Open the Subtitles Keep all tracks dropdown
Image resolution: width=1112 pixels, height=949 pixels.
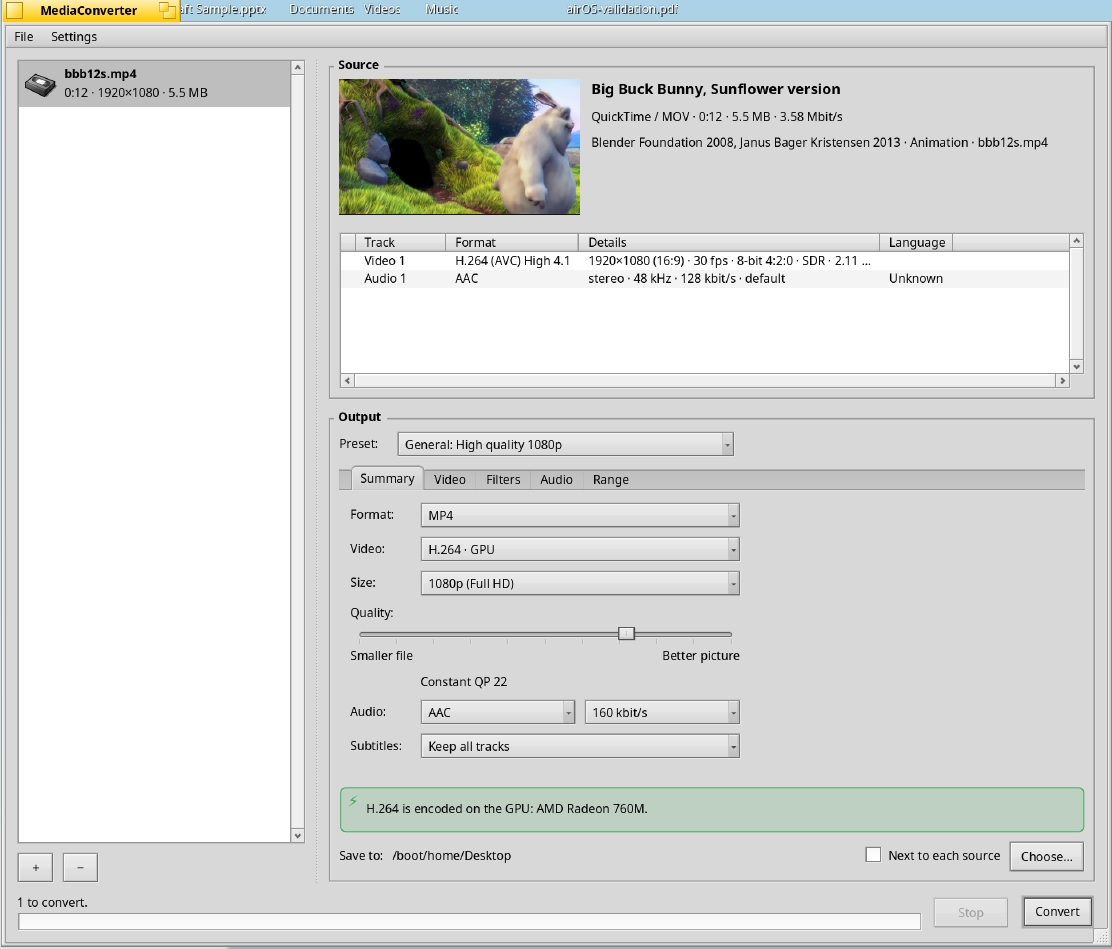pos(580,746)
